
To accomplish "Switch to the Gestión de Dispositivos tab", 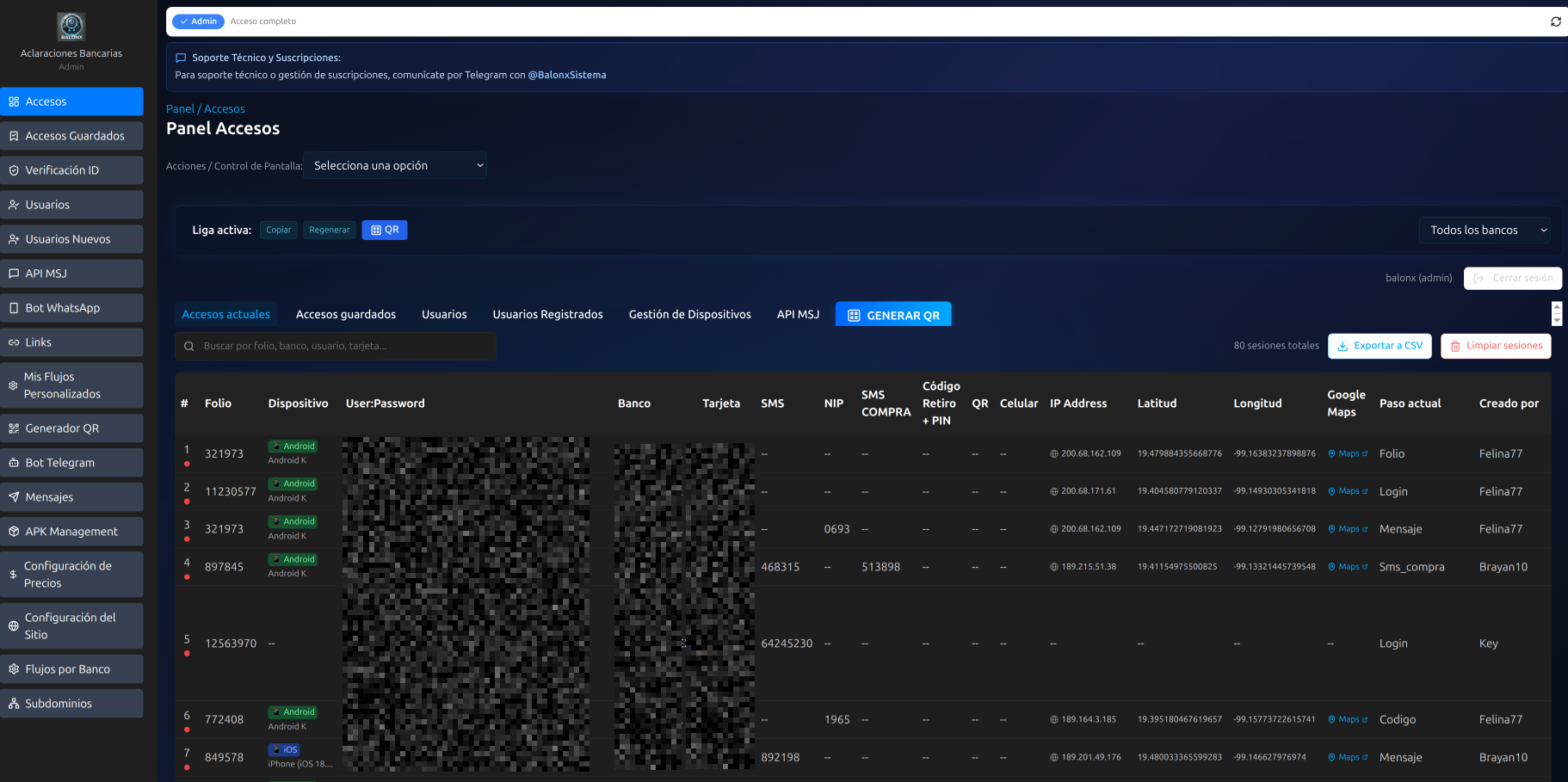I will tap(689, 314).
